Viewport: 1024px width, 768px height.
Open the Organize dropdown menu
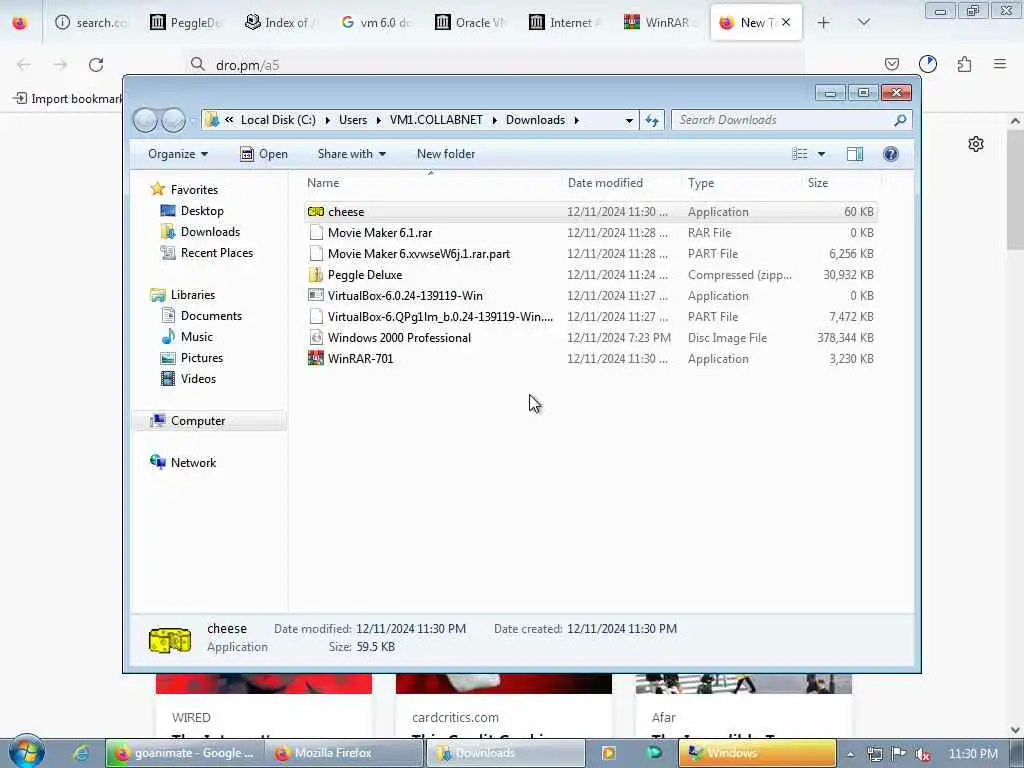(x=178, y=154)
